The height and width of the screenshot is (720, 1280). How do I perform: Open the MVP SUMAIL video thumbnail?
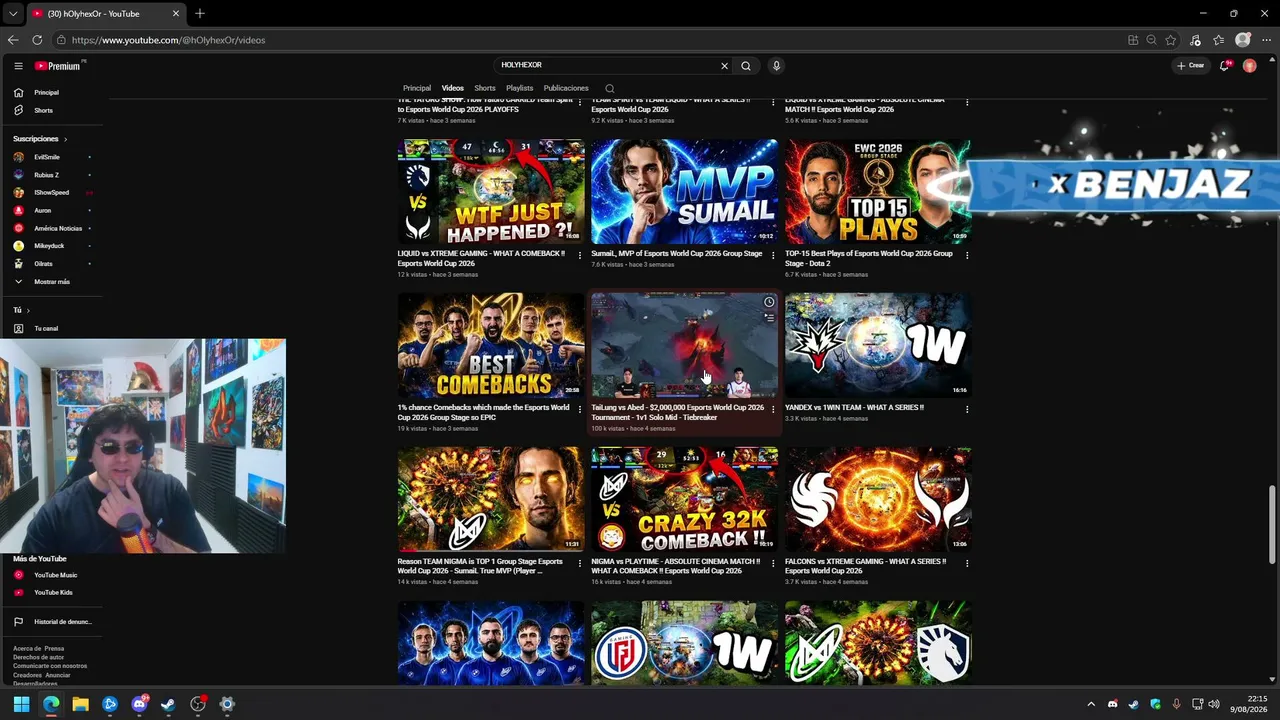(x=684, y=192)
